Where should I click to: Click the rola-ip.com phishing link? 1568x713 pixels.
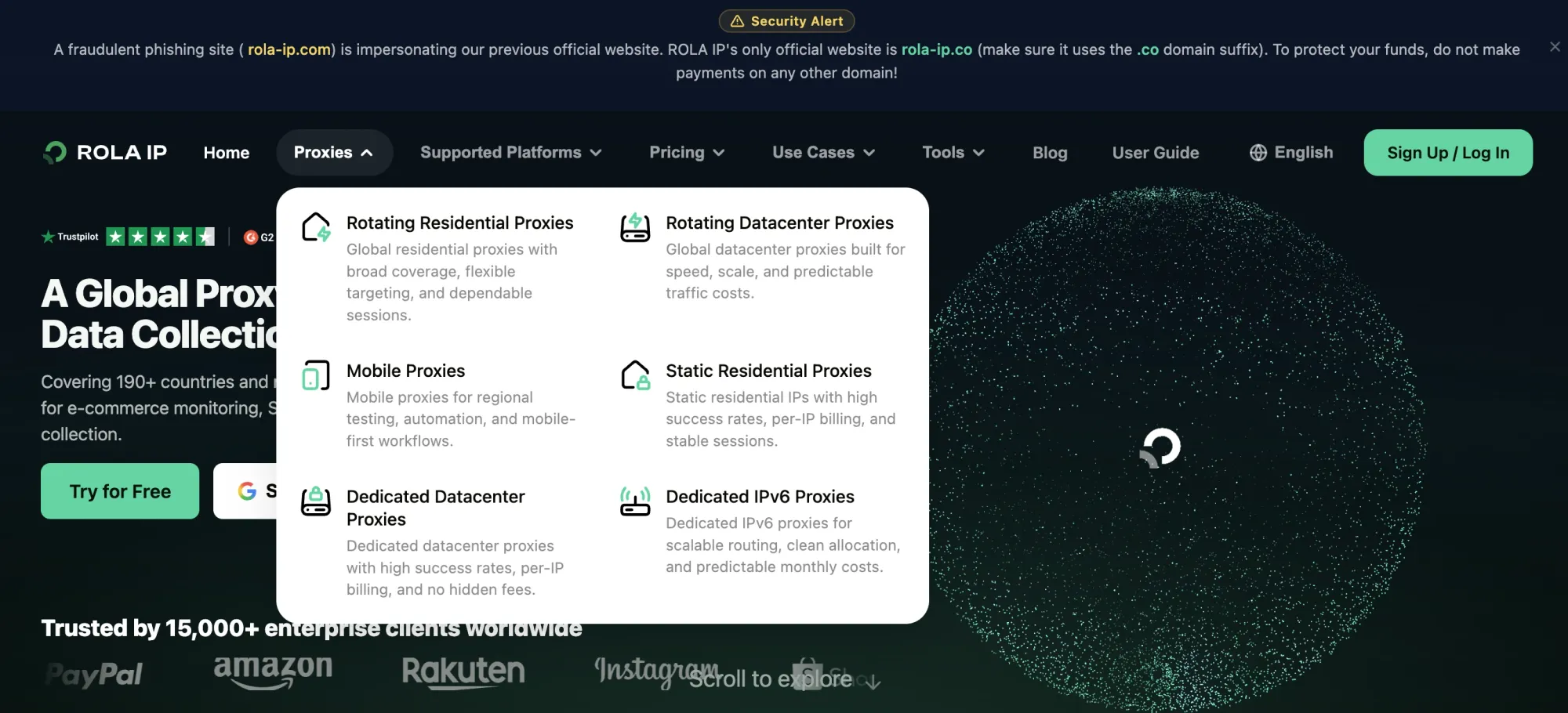tap(289, 49)
